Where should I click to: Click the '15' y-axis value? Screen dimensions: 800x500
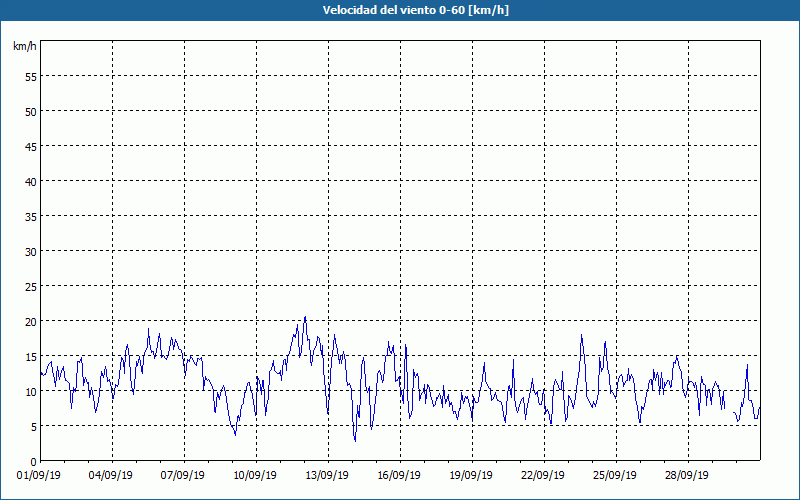click(31, 357)
